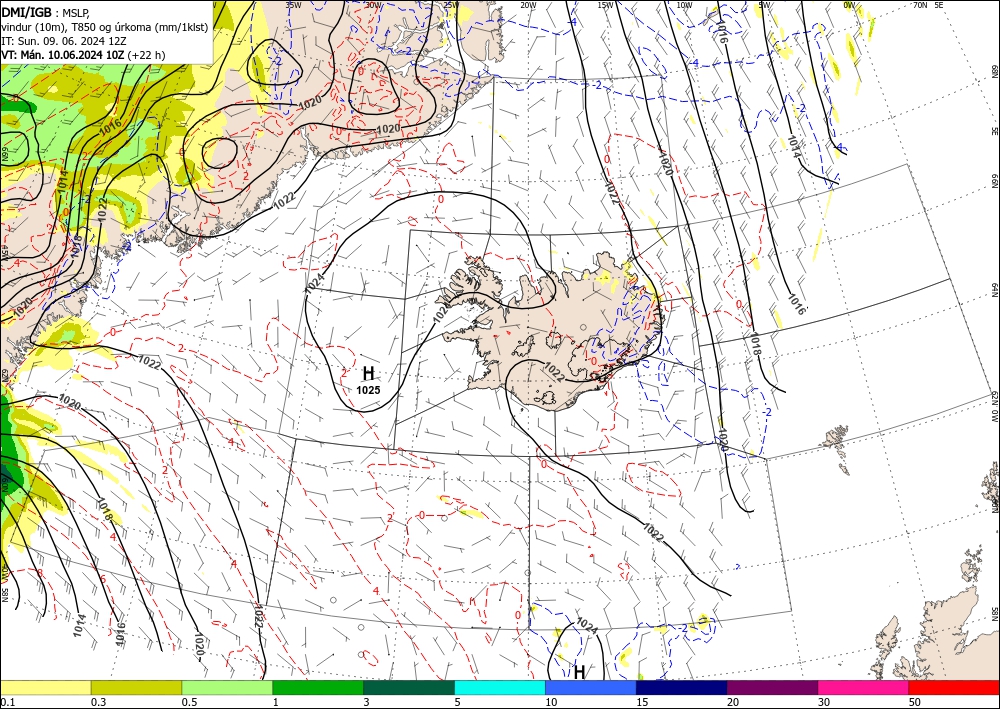
Task: Click the '1025' pressure value under the H
Action: (x=368, y=390)
